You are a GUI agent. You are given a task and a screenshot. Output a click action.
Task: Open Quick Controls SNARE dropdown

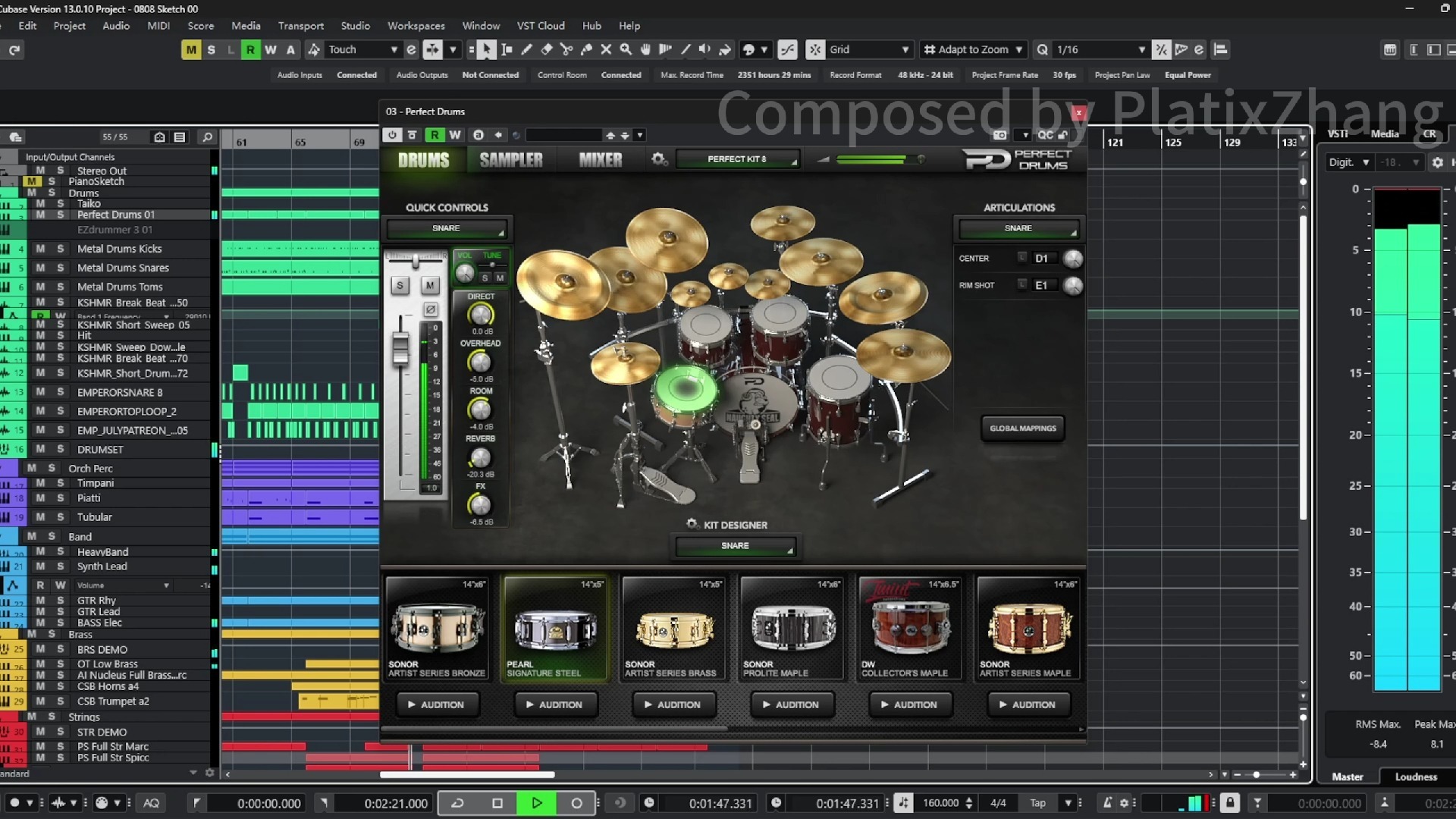pos(446,228)
